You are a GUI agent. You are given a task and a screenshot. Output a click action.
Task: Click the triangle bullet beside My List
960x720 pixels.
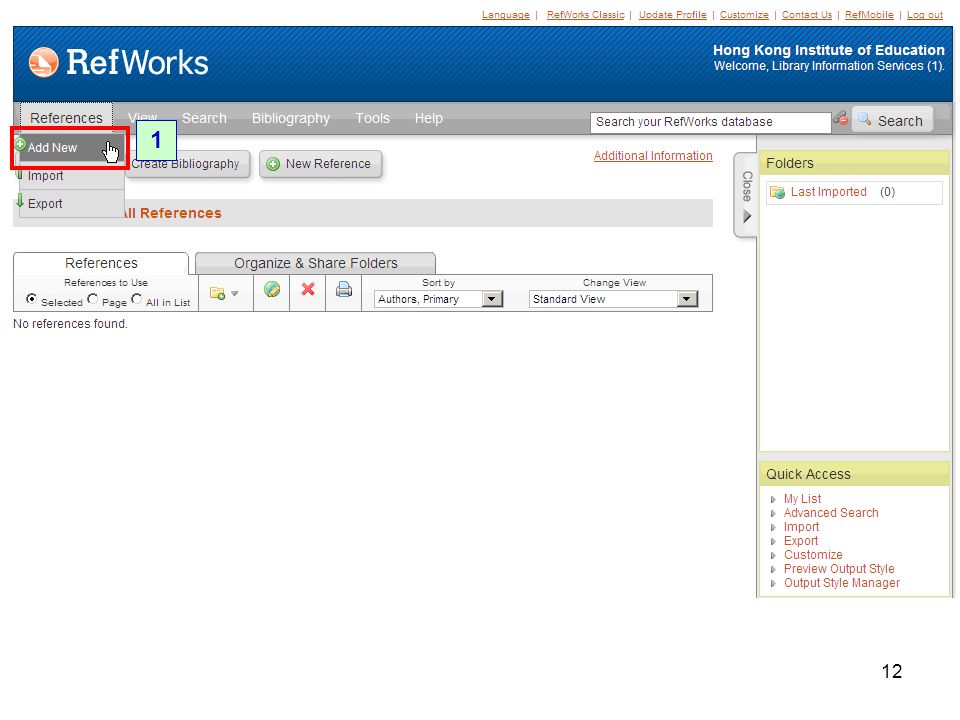coord(773,500)
